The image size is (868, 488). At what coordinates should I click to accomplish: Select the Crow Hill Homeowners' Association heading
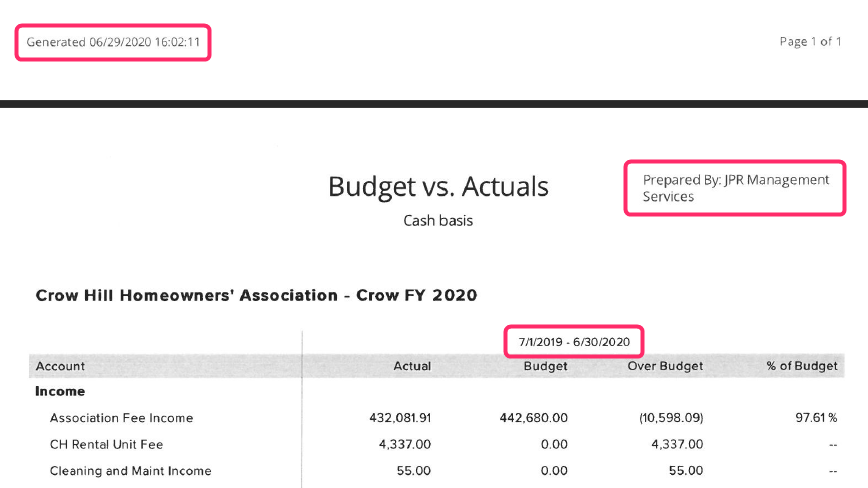point(256,296)
